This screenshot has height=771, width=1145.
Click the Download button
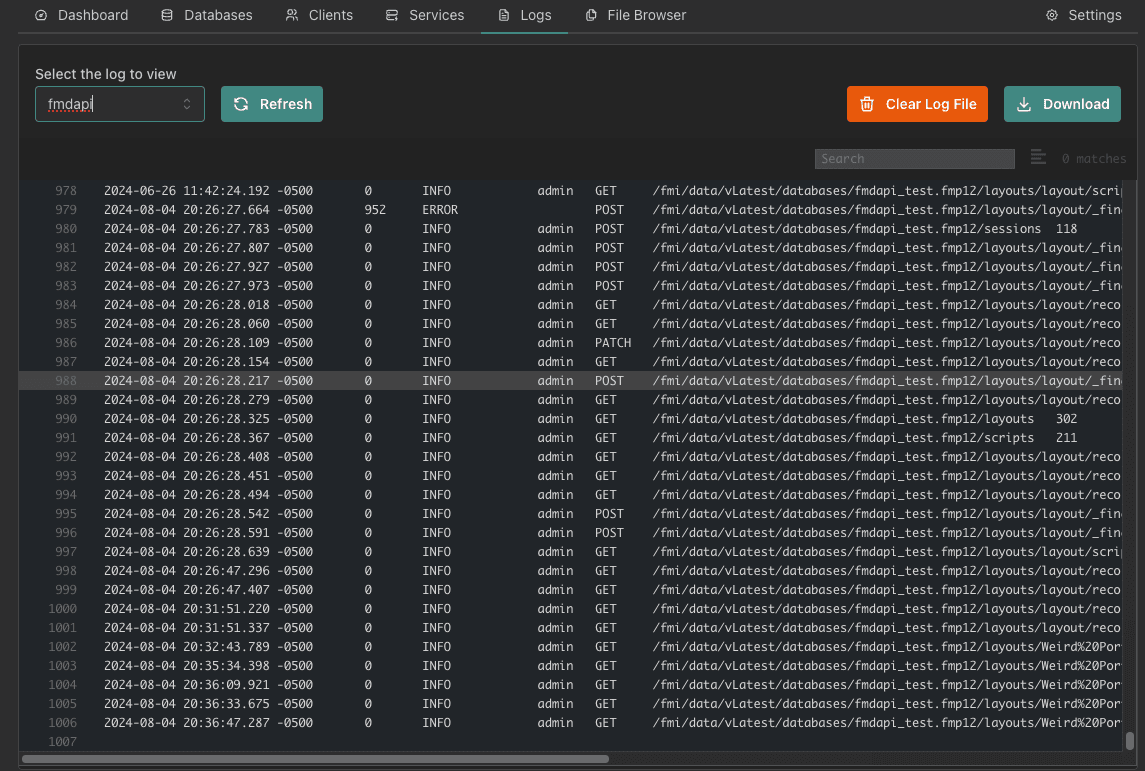point(1062,104)
